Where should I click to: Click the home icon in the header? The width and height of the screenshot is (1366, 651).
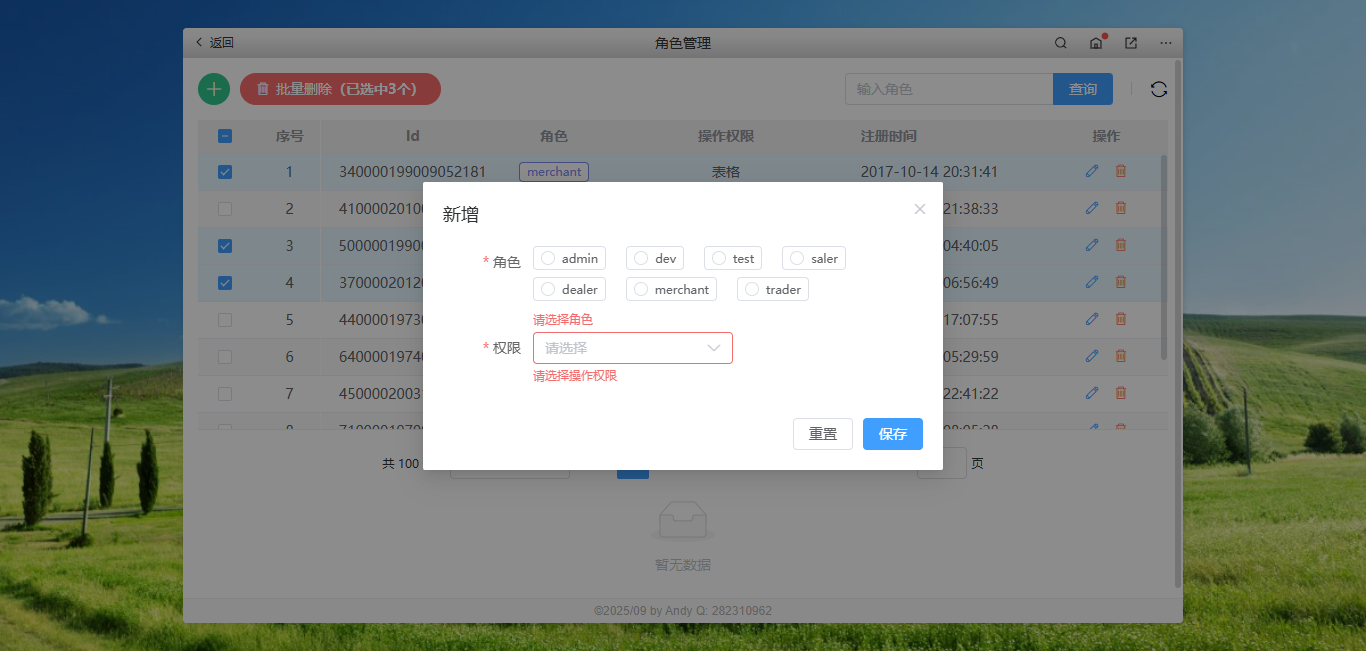[1095, 43]
